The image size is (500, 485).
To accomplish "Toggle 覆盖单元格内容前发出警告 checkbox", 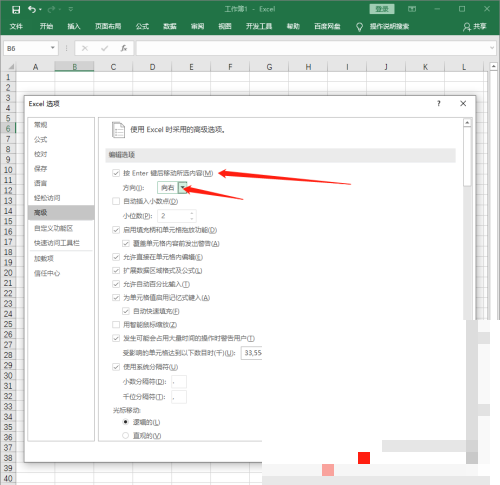I will [x=126, y=244].
